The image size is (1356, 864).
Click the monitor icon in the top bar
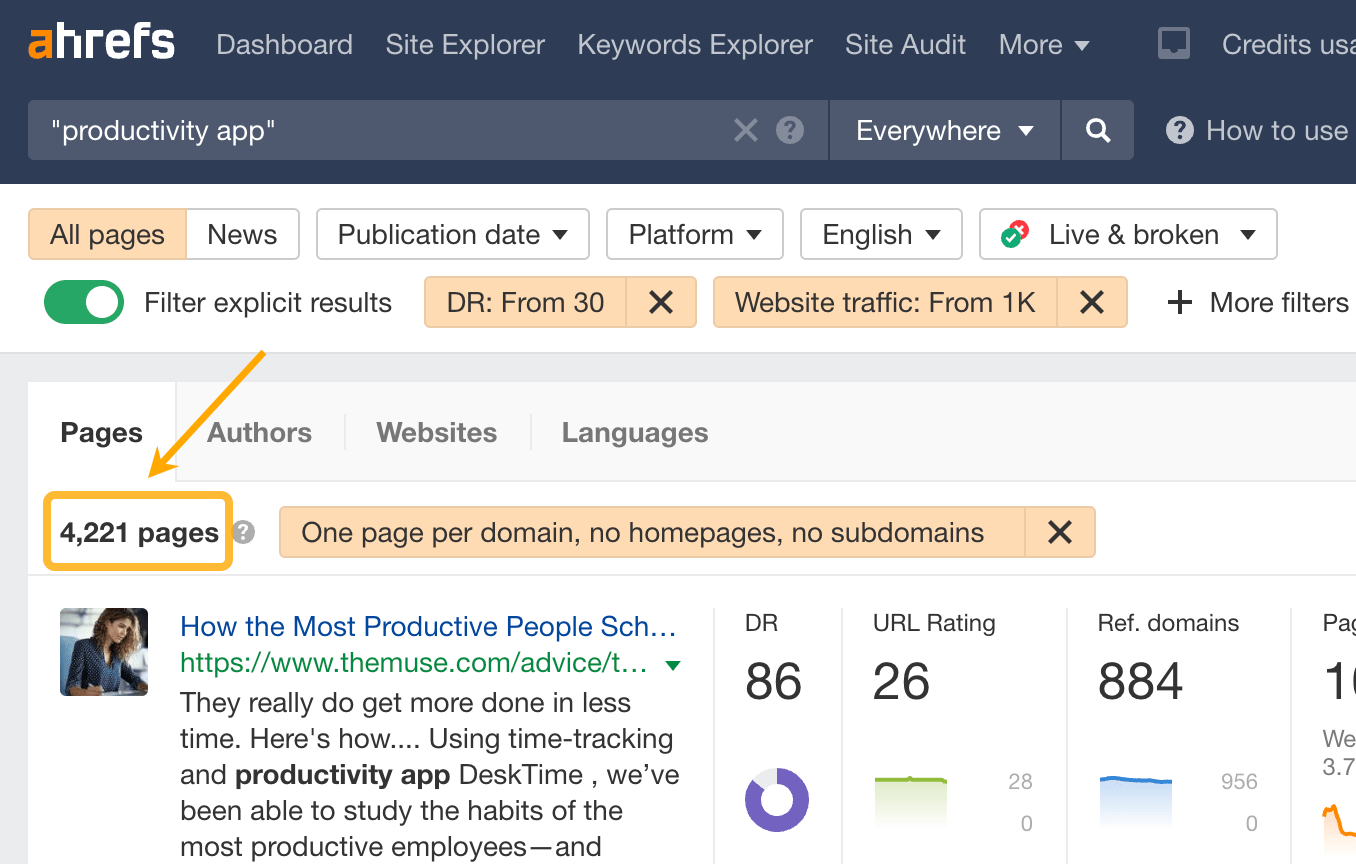(1173, 43)
